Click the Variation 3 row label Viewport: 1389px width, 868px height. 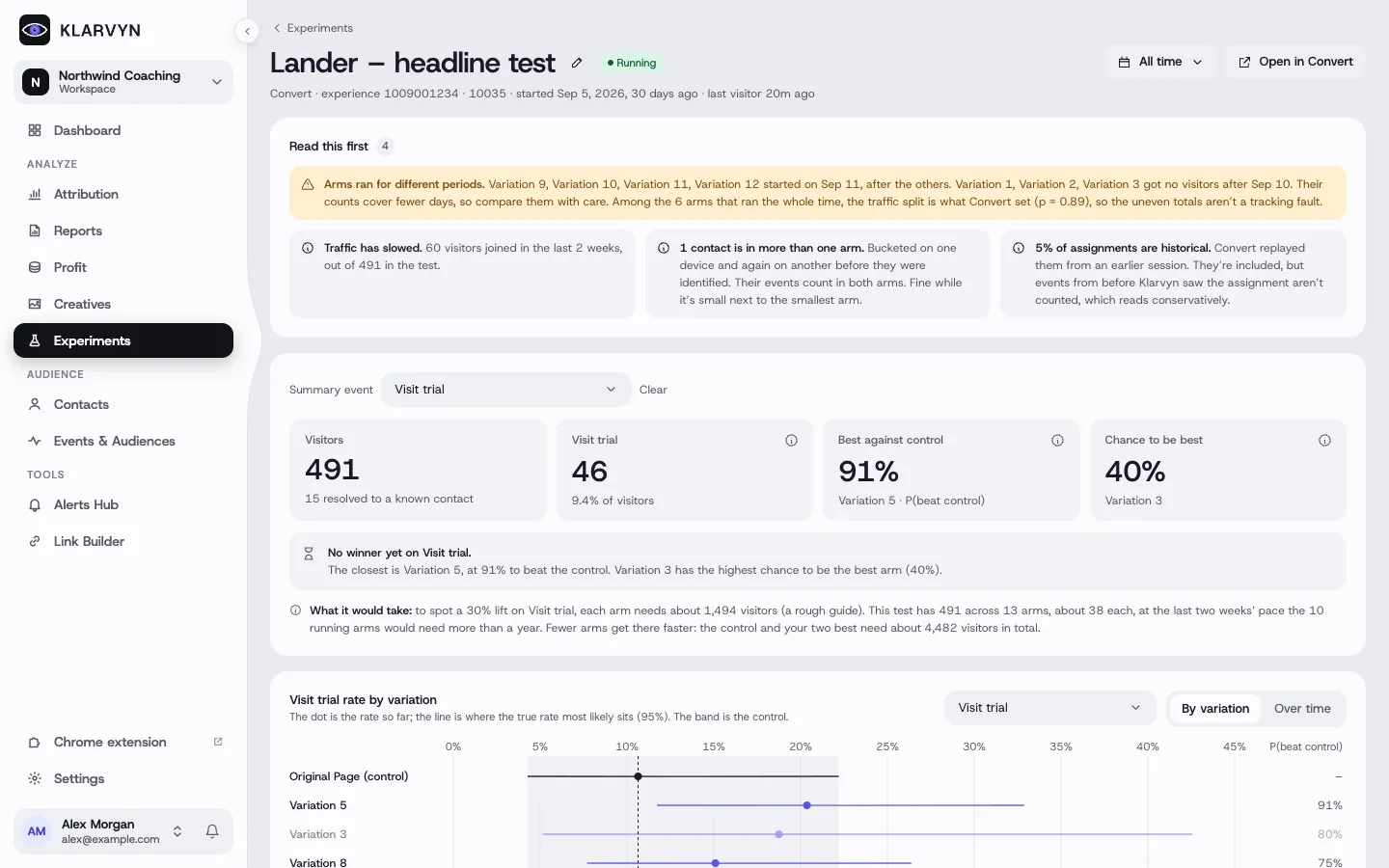click(x=318, y=834)
